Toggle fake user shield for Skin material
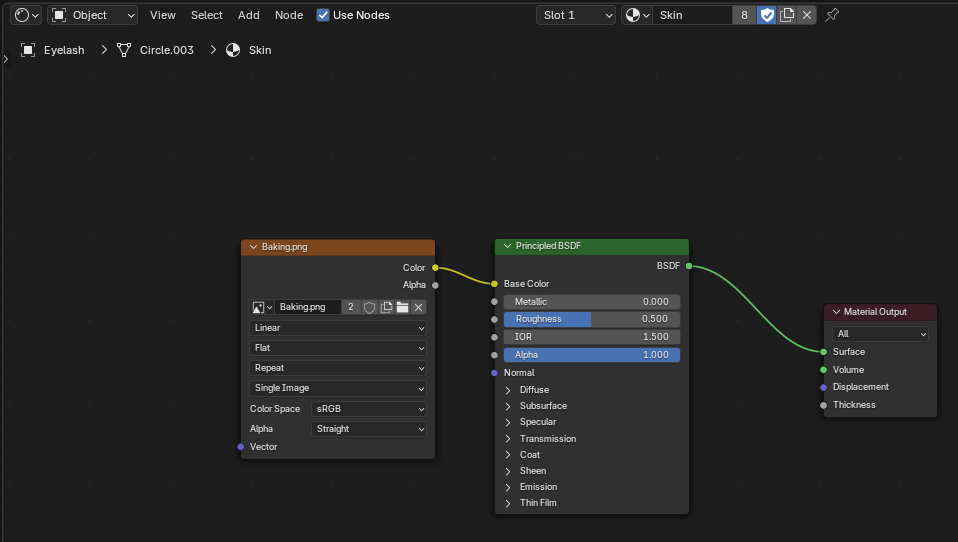The height and width of the screenshot is (542, 958). click(767, 15)
